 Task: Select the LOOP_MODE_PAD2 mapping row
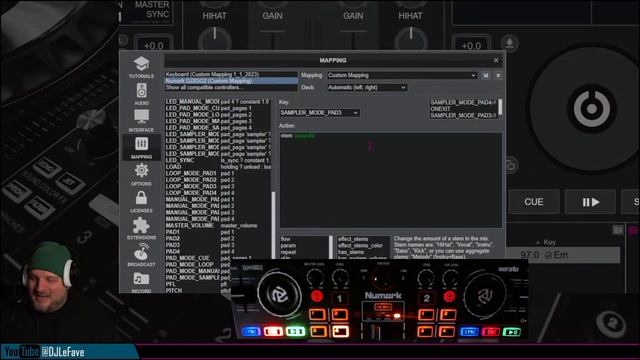(218, 180)
